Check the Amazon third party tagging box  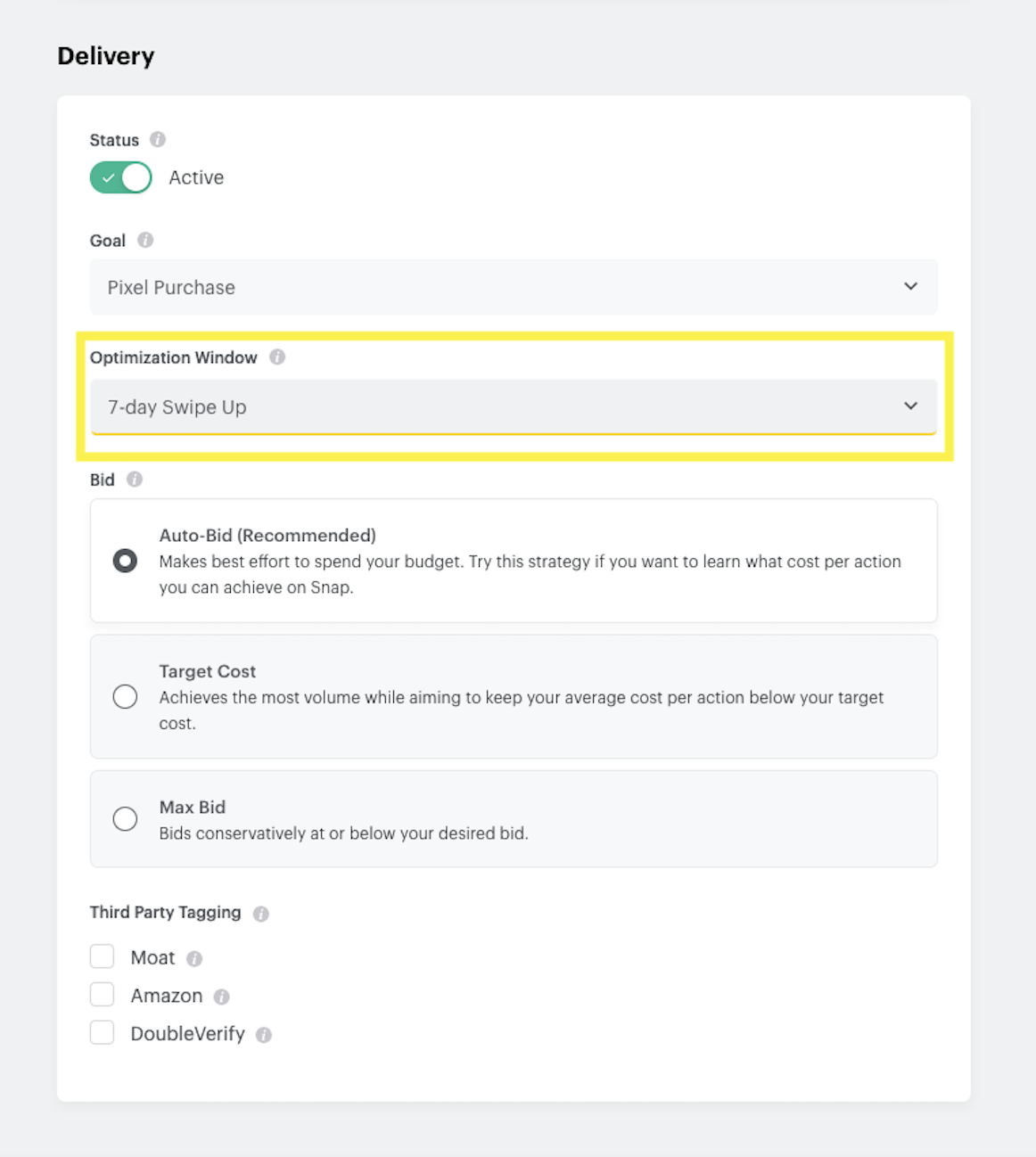point(102,994)
